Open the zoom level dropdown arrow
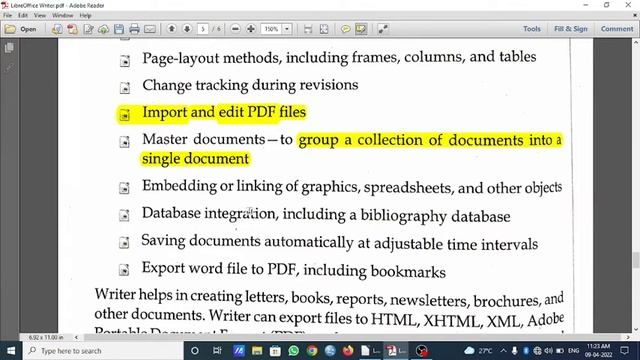 [x=287, y=29]
